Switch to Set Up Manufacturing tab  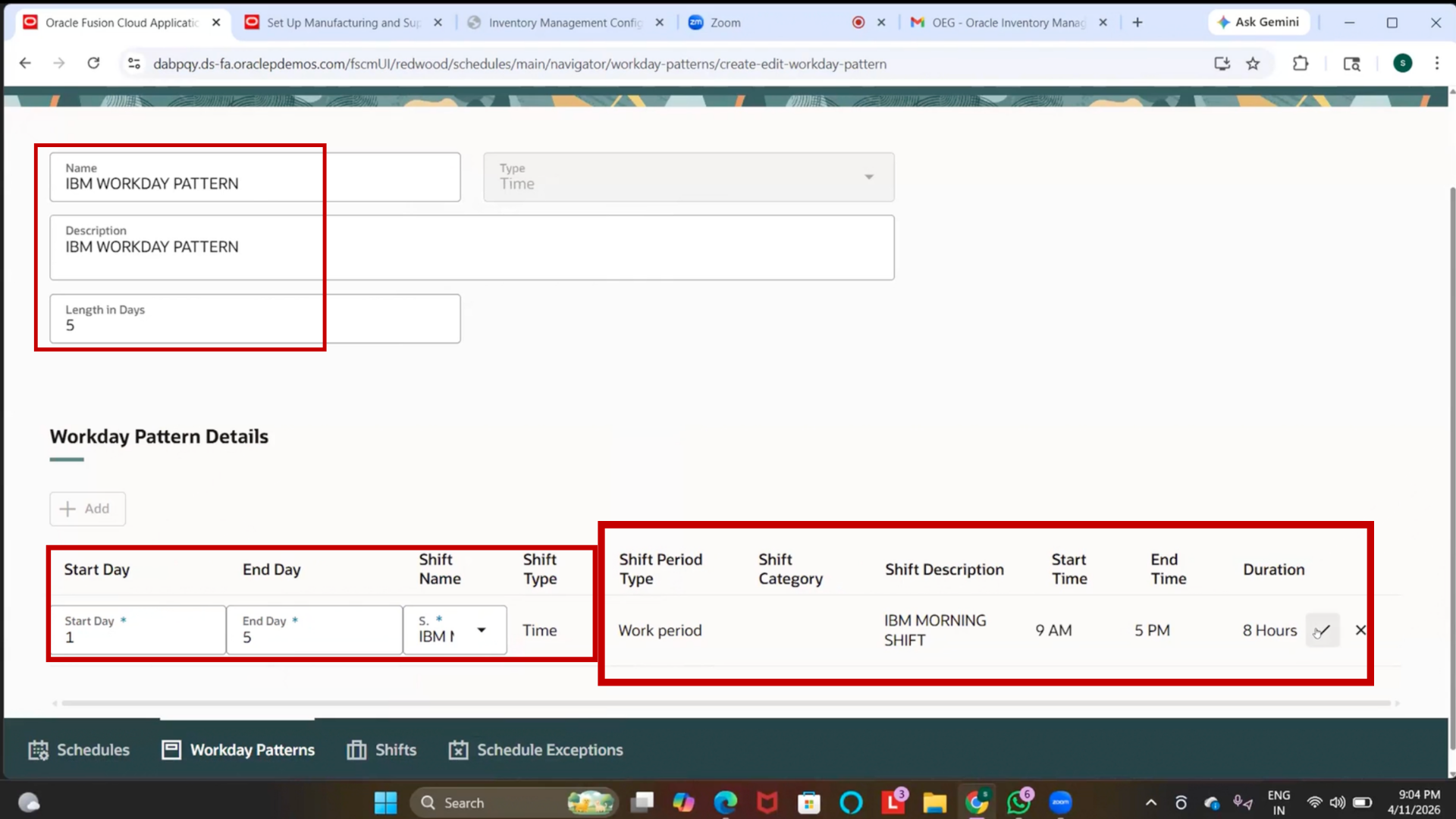click(x=343, y=23)
